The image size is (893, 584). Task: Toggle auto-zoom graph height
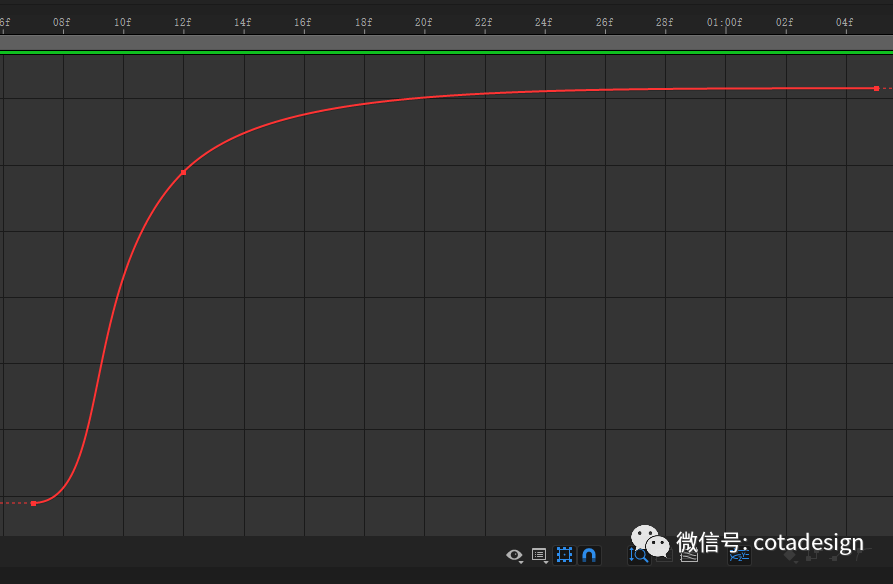click(x=639, y=555)
